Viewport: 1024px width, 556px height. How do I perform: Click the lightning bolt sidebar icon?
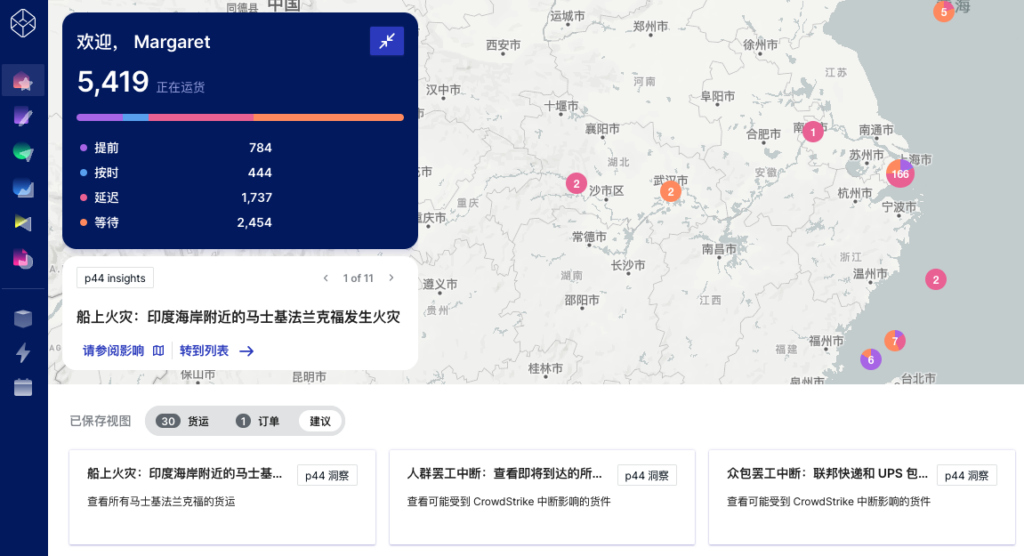[x=23, y=353]
